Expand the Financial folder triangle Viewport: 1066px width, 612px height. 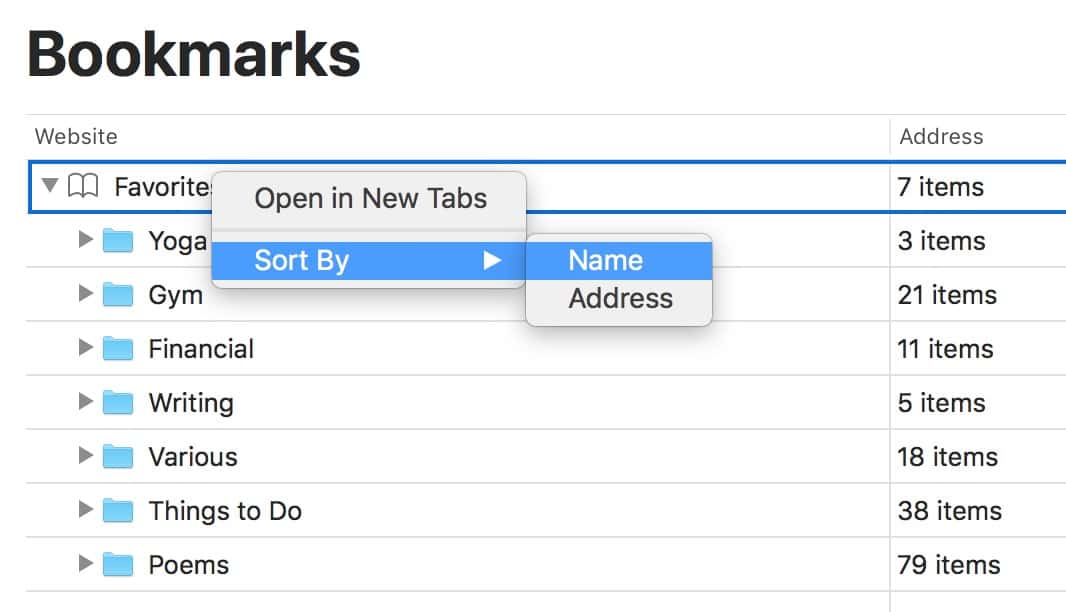[86, 348]
